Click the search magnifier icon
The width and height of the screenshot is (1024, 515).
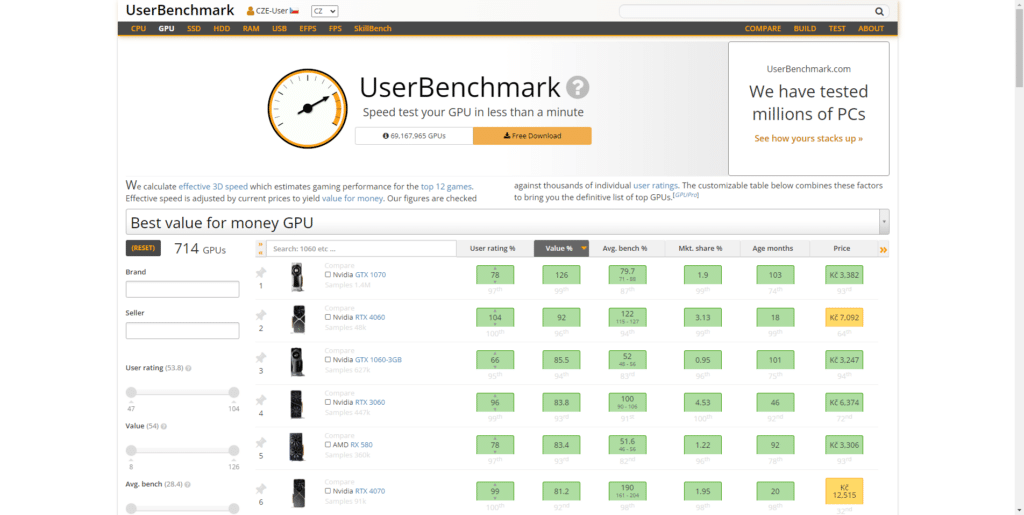(879, 11)
